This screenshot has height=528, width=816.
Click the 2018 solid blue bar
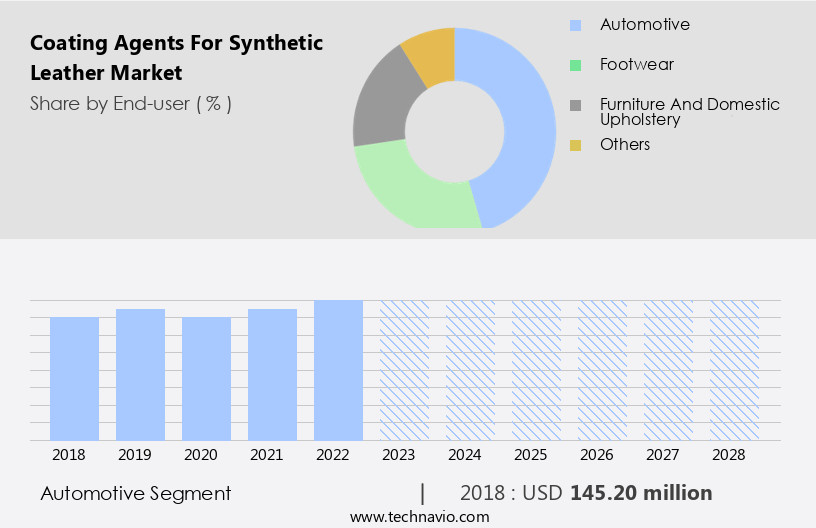tap(75, 378)
